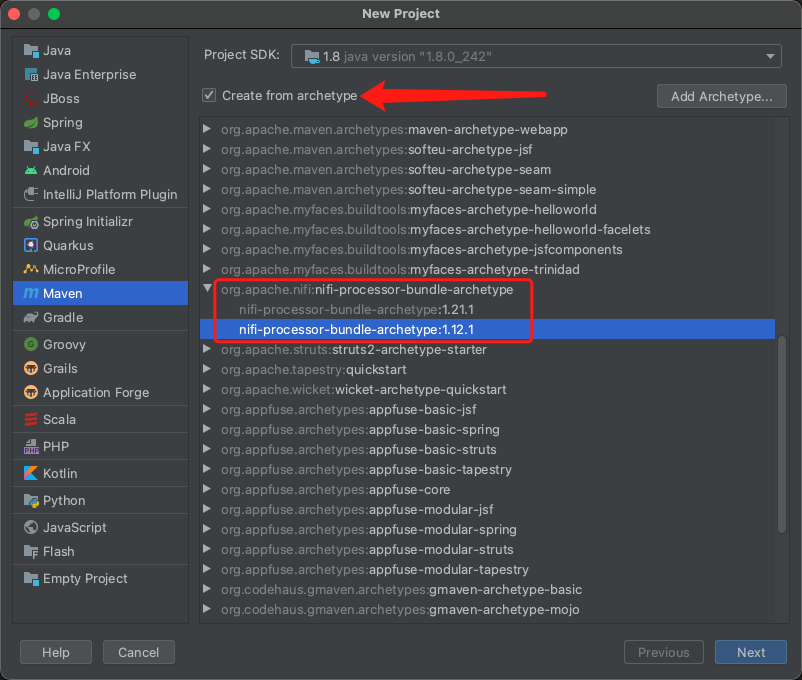Click the Spring Initializr icon
The height and width of the screenshot is (680, 802).
[x=31, y=222]
